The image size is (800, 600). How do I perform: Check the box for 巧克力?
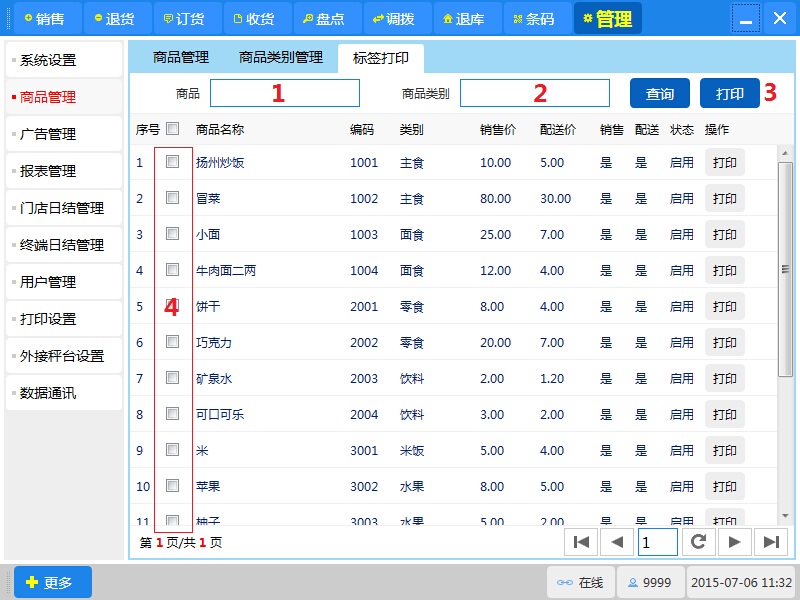(x=172, y=341)
